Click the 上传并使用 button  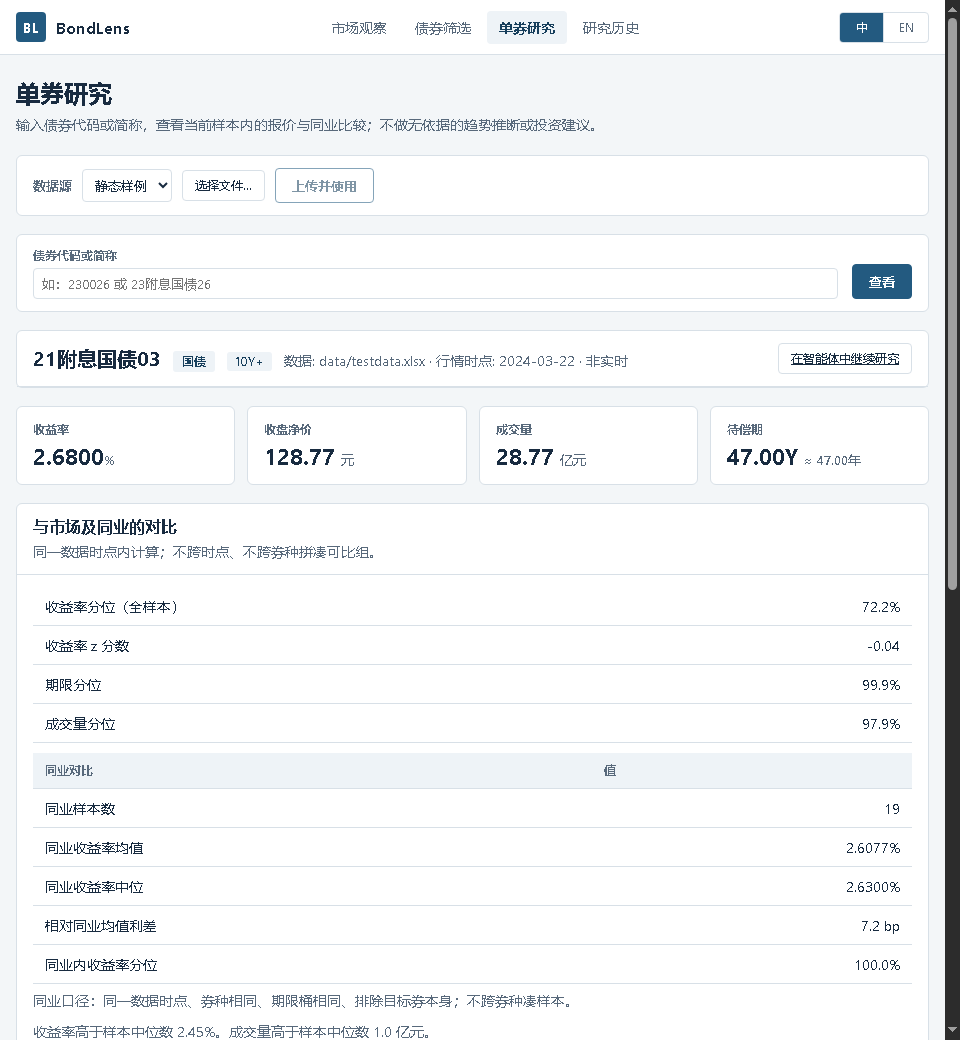tap(324, 186)
